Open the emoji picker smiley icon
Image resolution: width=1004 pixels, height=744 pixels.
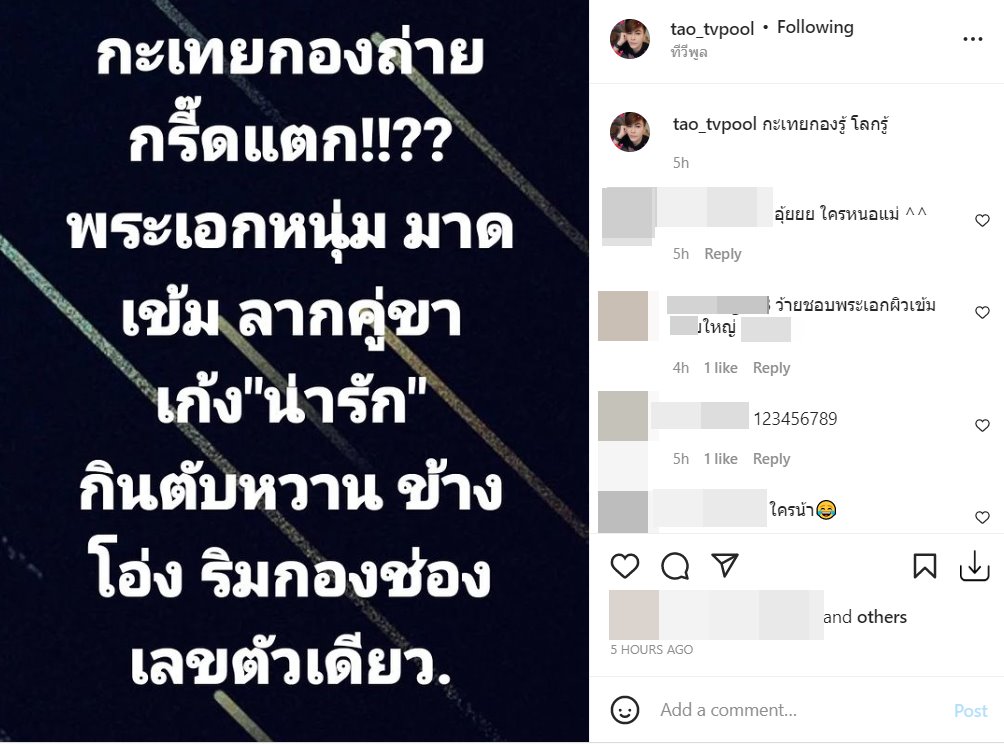[x=625, y=710]
